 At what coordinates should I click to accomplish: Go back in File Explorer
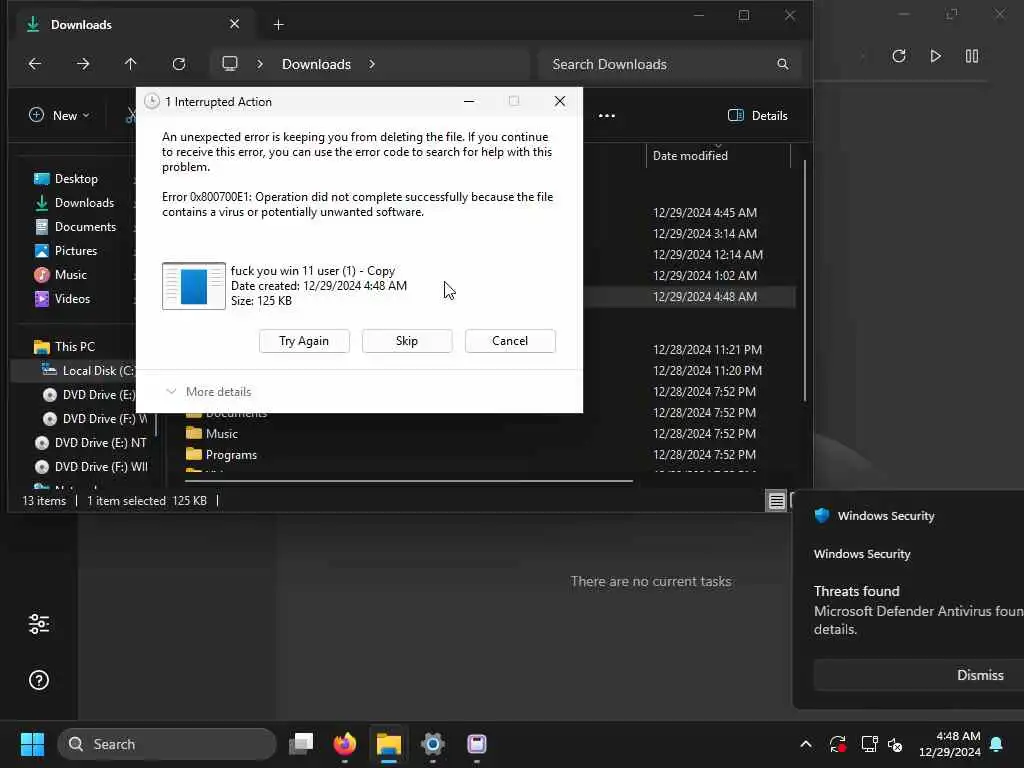click(x=35, y=64)
